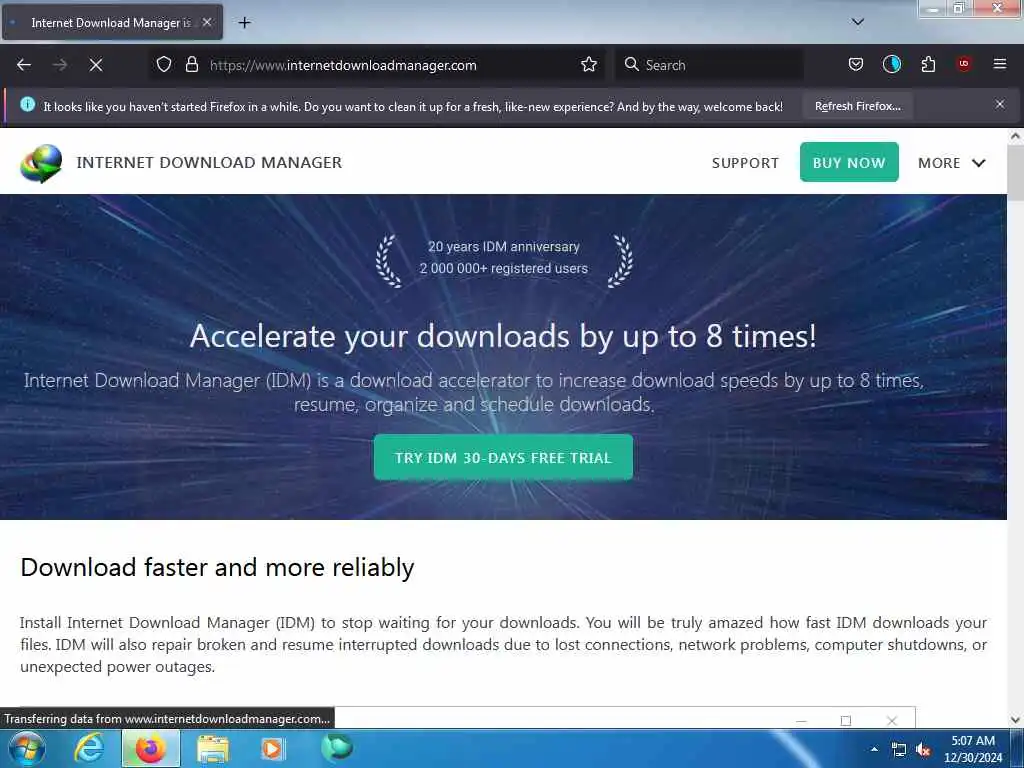Screen dimensions: 1024x768
Task: Click the page scrollbar down arrow
Action: (x=1015, y=720)
